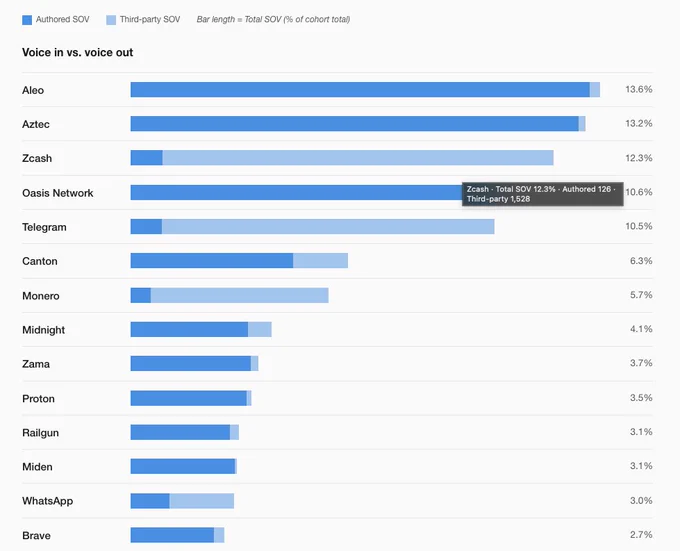Click Zama's authored SOV bar segment
This screenshot has width=680, height=551.
pyautogui.click(x=191, y=363)
